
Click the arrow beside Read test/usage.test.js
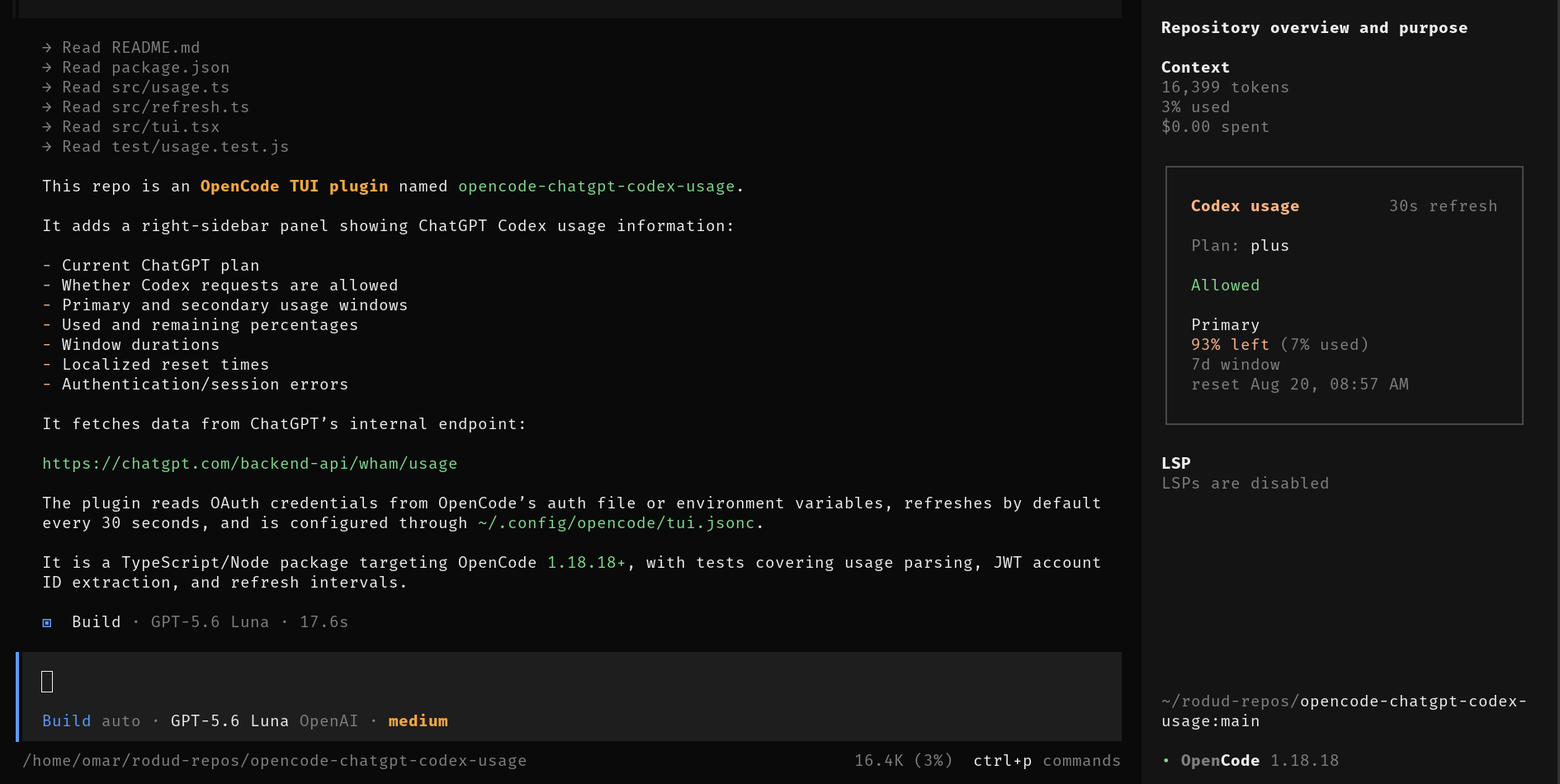47,147
